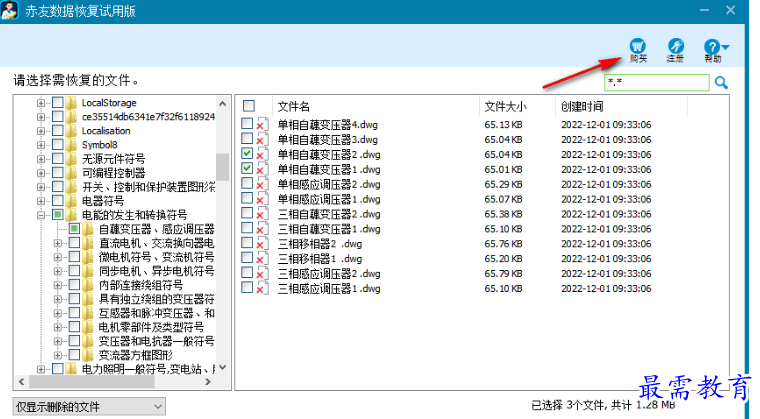
Task: Click the file filter search field
Action: tap(657, 82)
